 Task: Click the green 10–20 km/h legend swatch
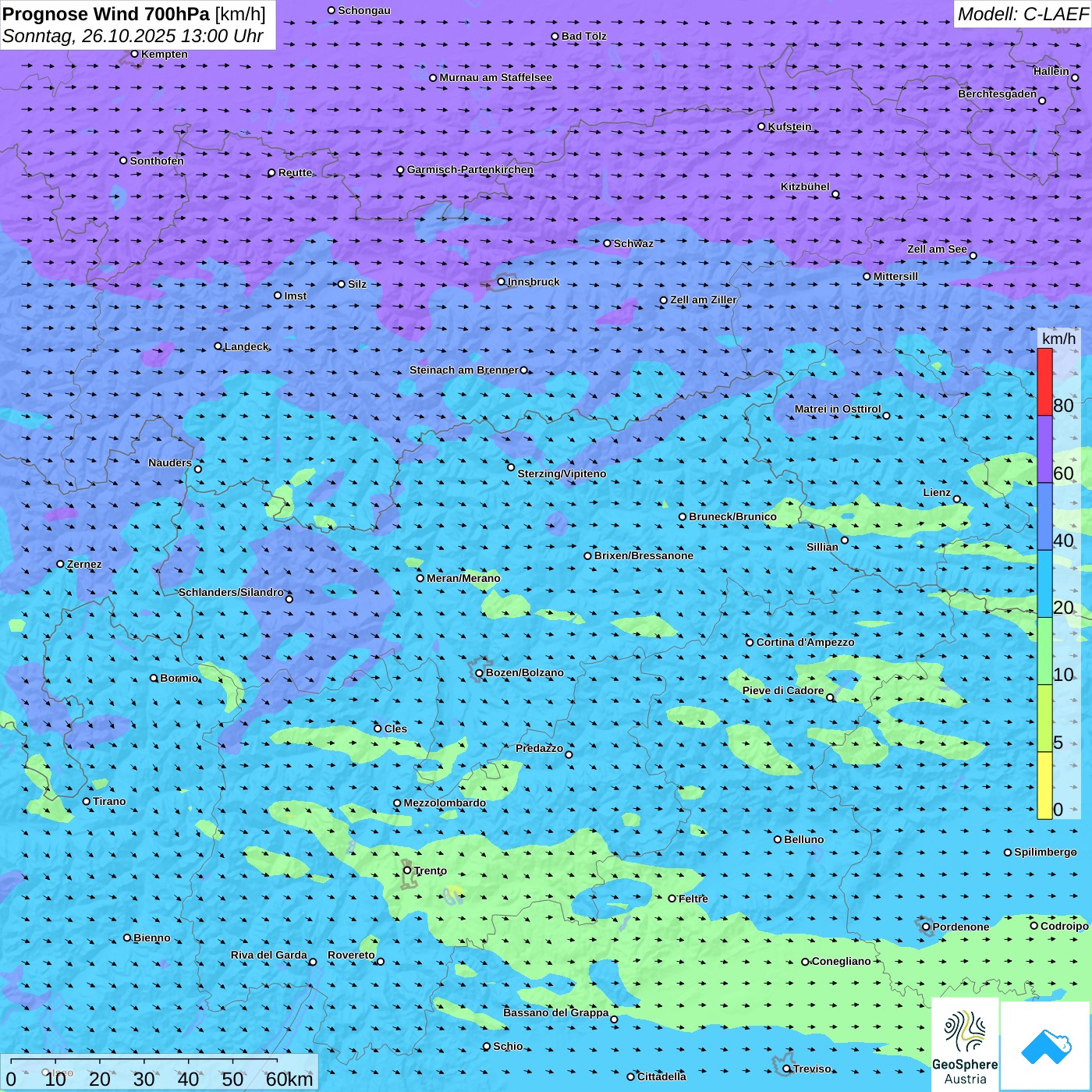click(x=1044, y=651)
